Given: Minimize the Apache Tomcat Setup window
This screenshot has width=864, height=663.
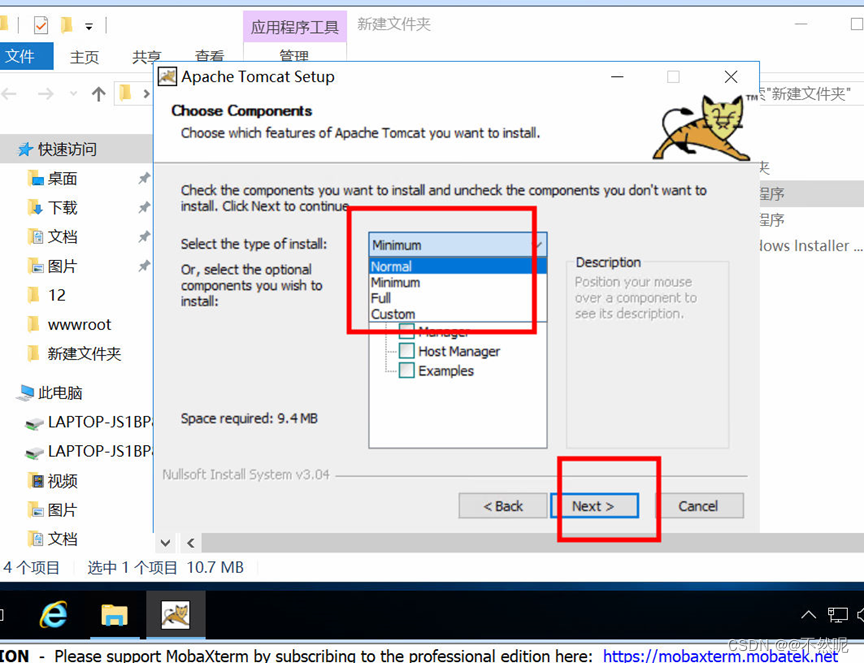Looking at the screenshot, I should click(617, 77).
